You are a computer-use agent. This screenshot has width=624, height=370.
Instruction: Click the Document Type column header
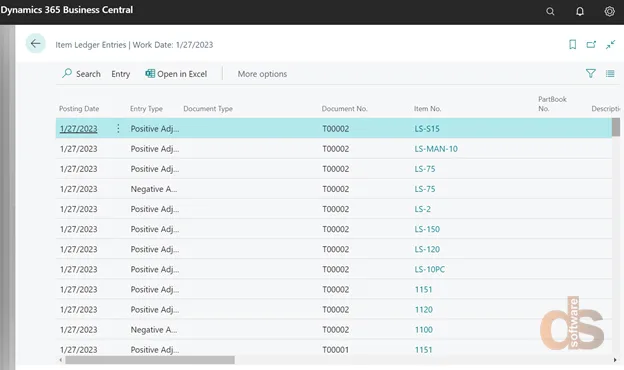208,109
